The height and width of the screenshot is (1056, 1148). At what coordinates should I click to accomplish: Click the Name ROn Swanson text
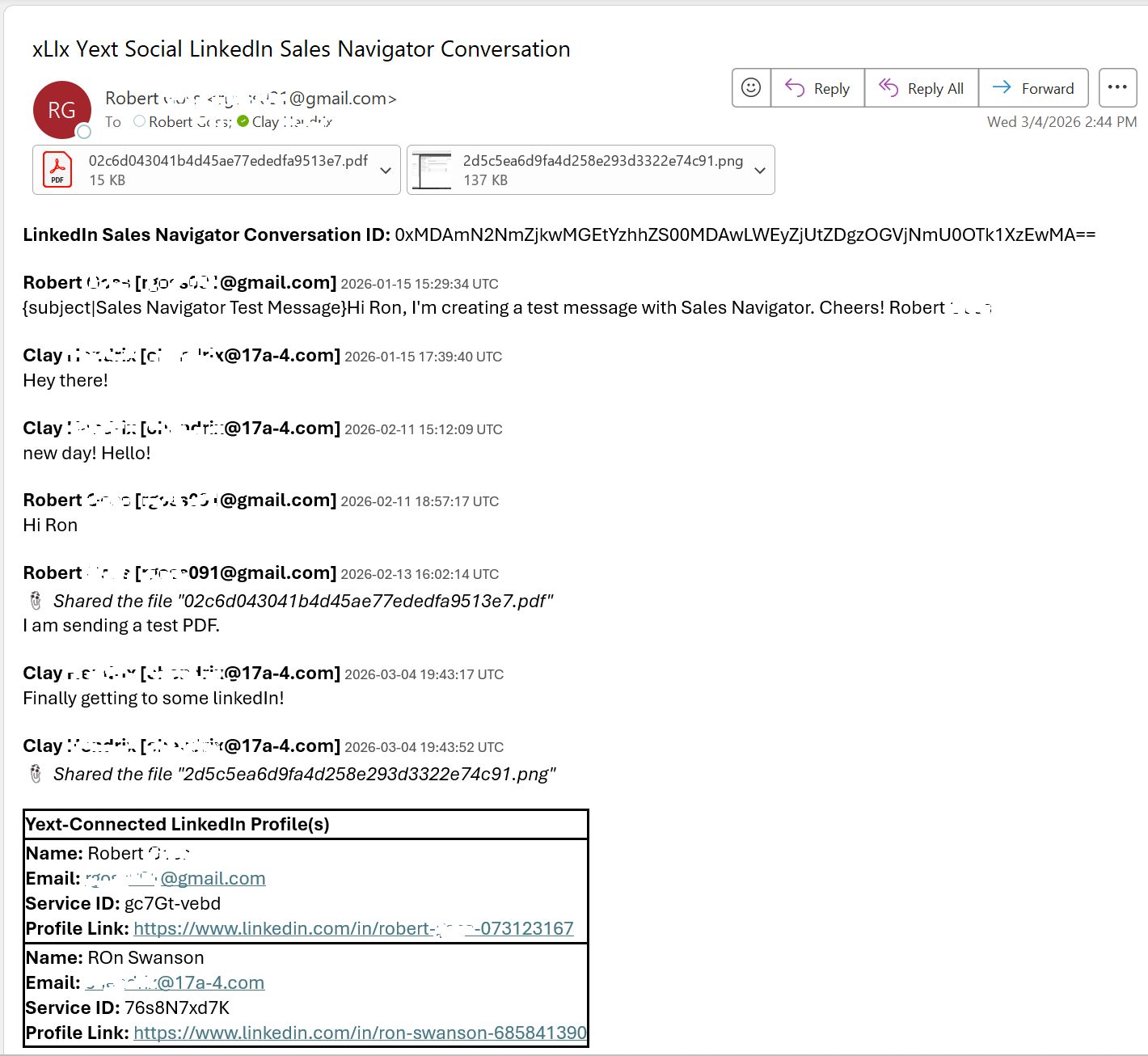coord(115,957)
